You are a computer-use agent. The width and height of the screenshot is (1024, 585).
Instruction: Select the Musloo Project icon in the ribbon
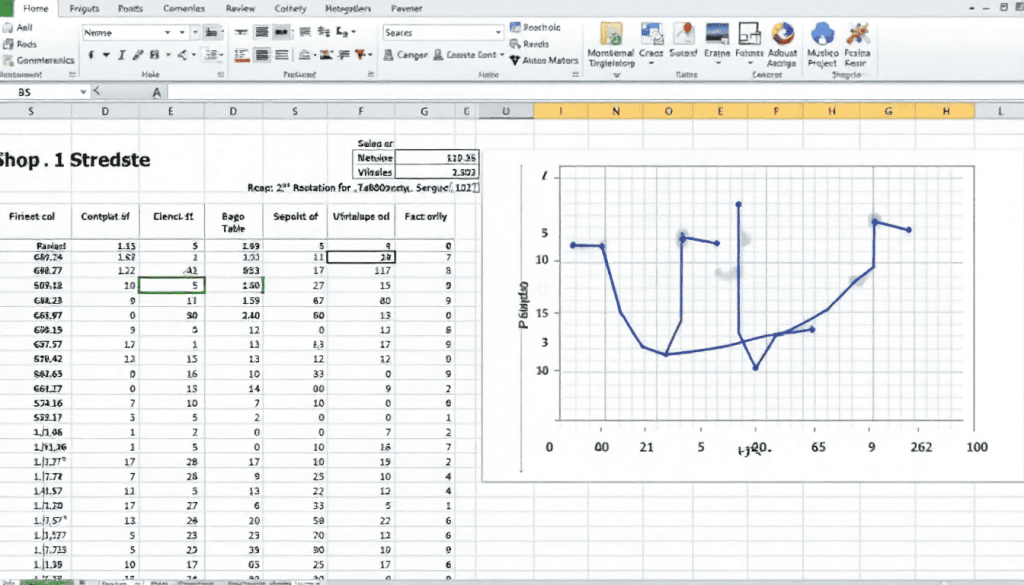820,35
